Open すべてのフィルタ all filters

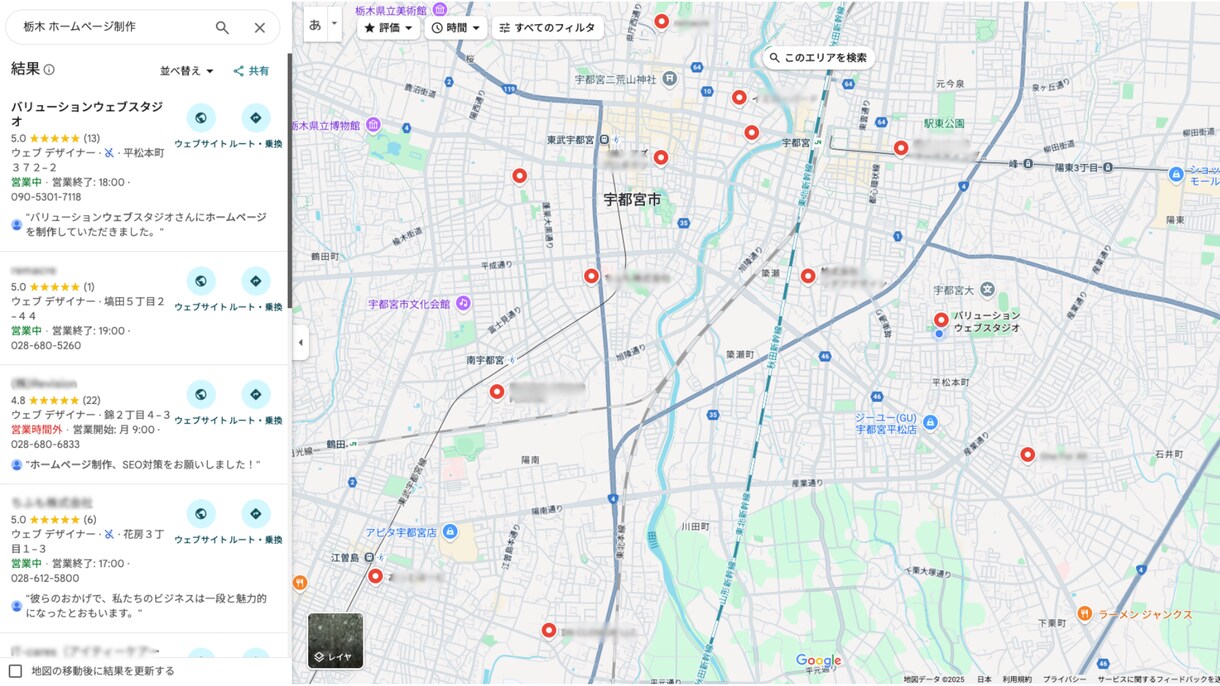(547, 28)
